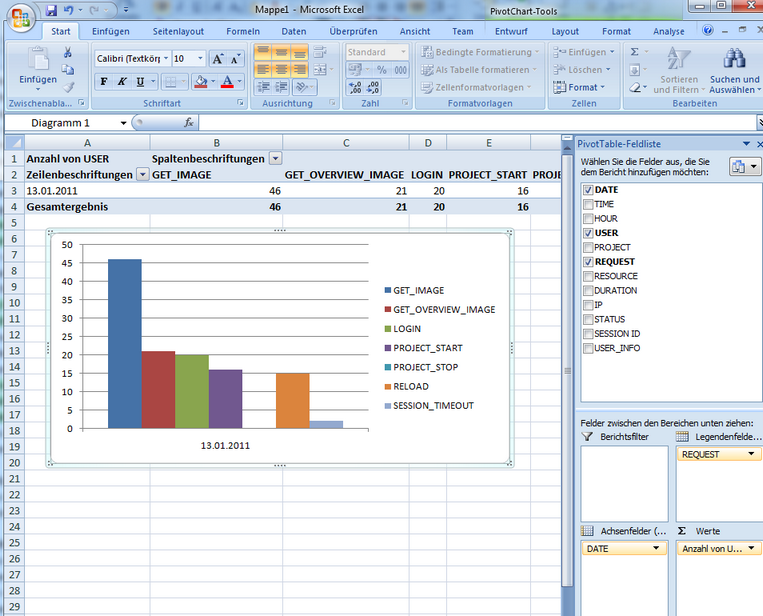Apply italic formatting (K)
Viewport: 763px width, 616px height.
coord(122,82)
